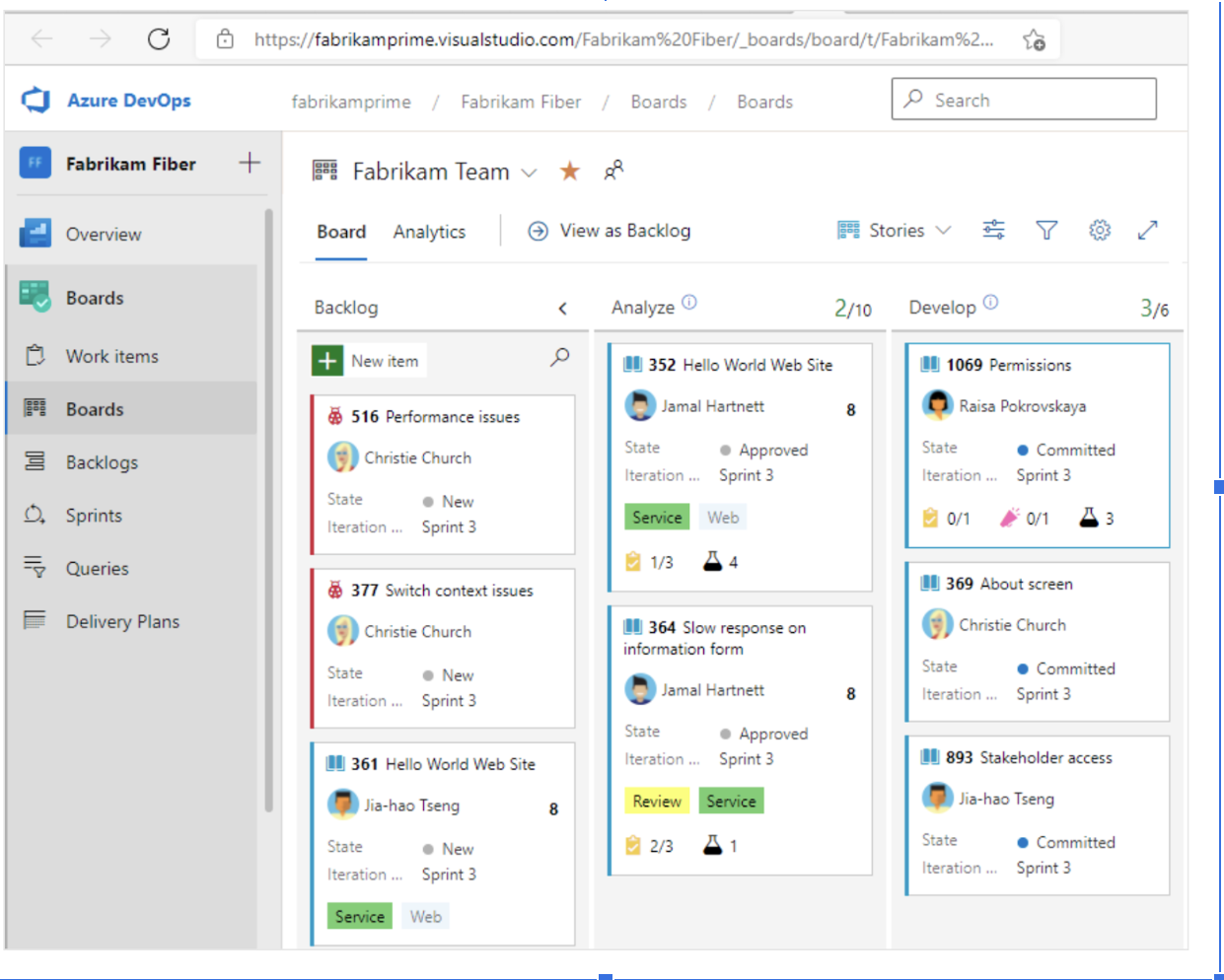Click the yellow Review tag on card 364
The height and width of the screenshot is (980, 1224).
(x=657, y=801)
